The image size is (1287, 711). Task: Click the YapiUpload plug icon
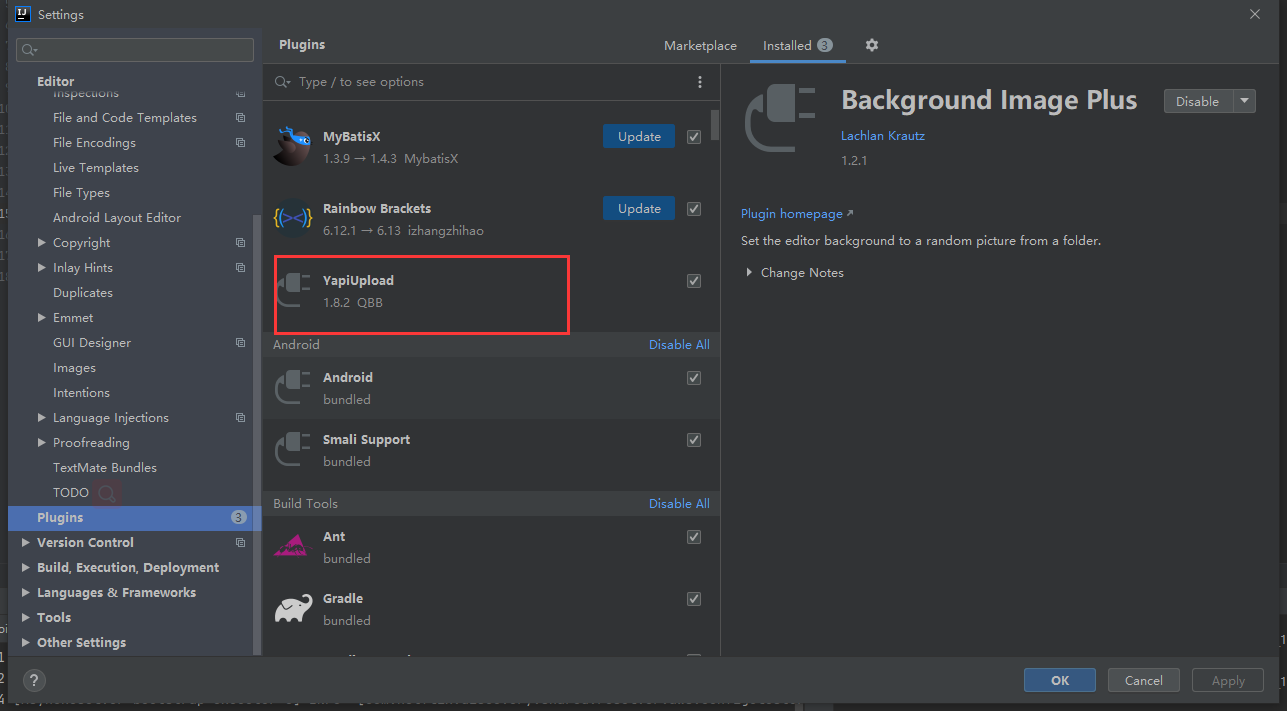point(292,291)
